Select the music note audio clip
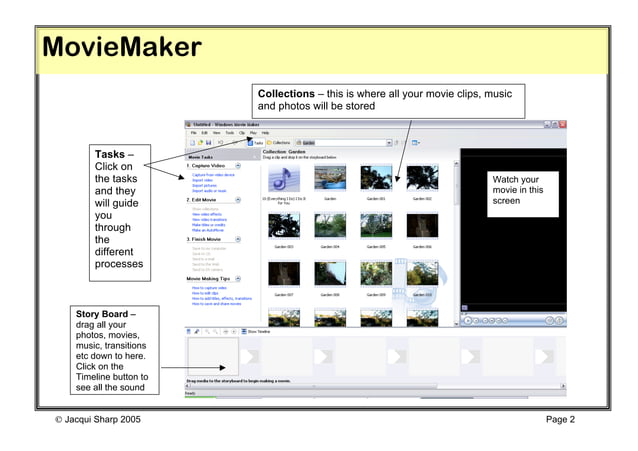The image size is (638, 451). point(284,179)
